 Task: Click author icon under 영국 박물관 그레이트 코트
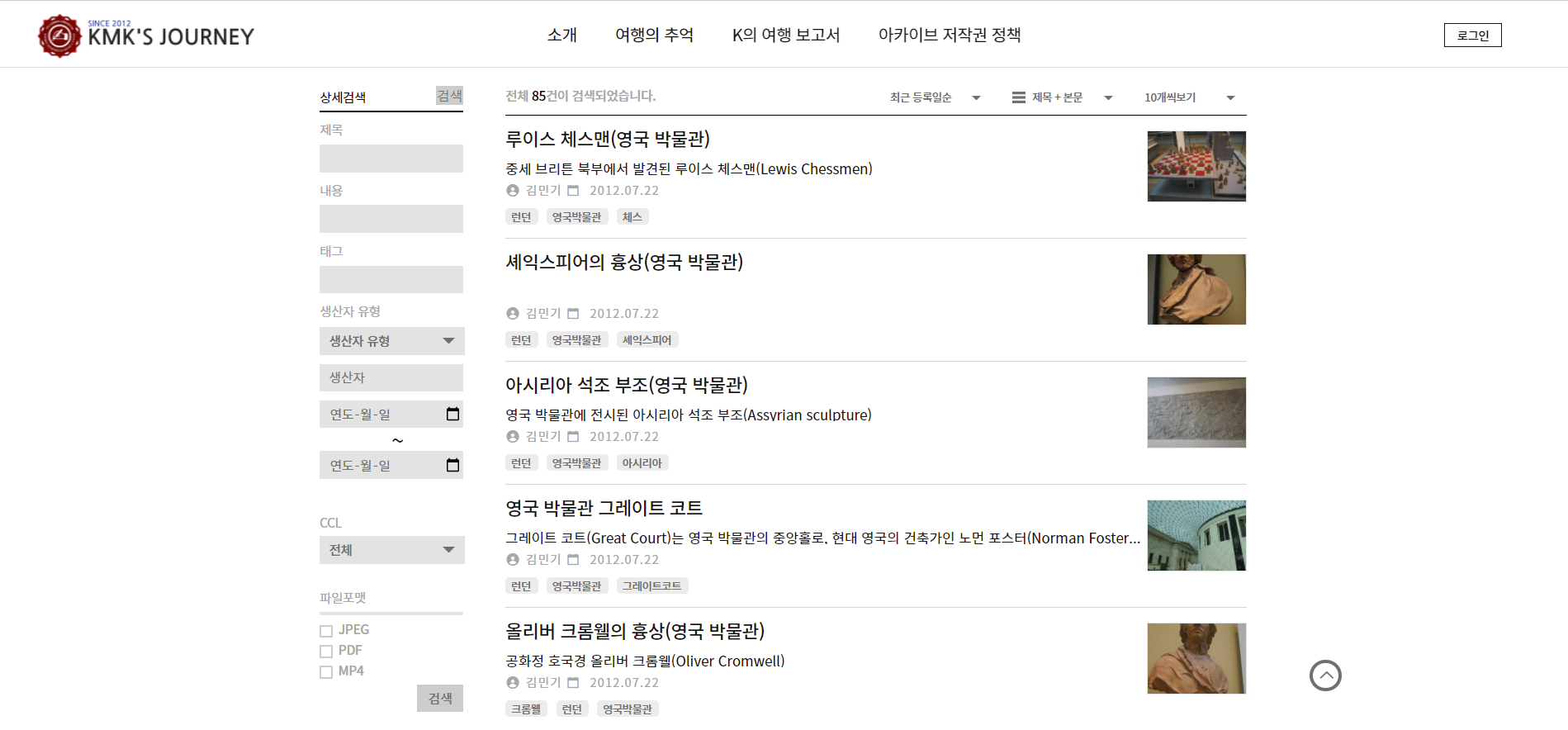coord(513,560)
